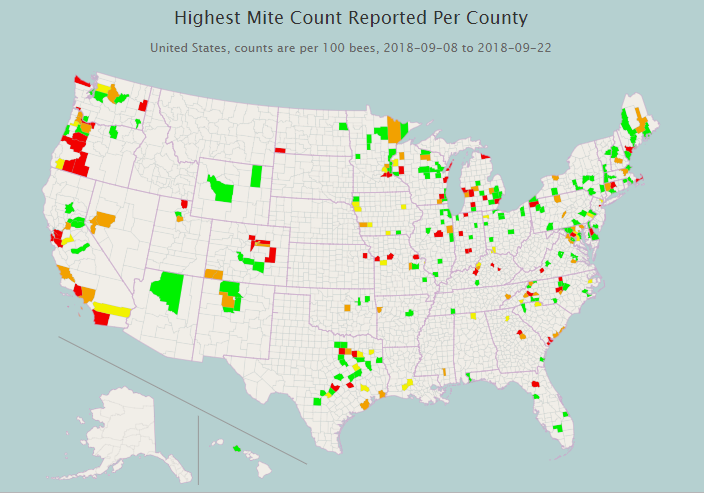This screenshot has width=704, height=493.
Task: Click the red county on Washington's eastern border
Action: click(x=143, y=106)
